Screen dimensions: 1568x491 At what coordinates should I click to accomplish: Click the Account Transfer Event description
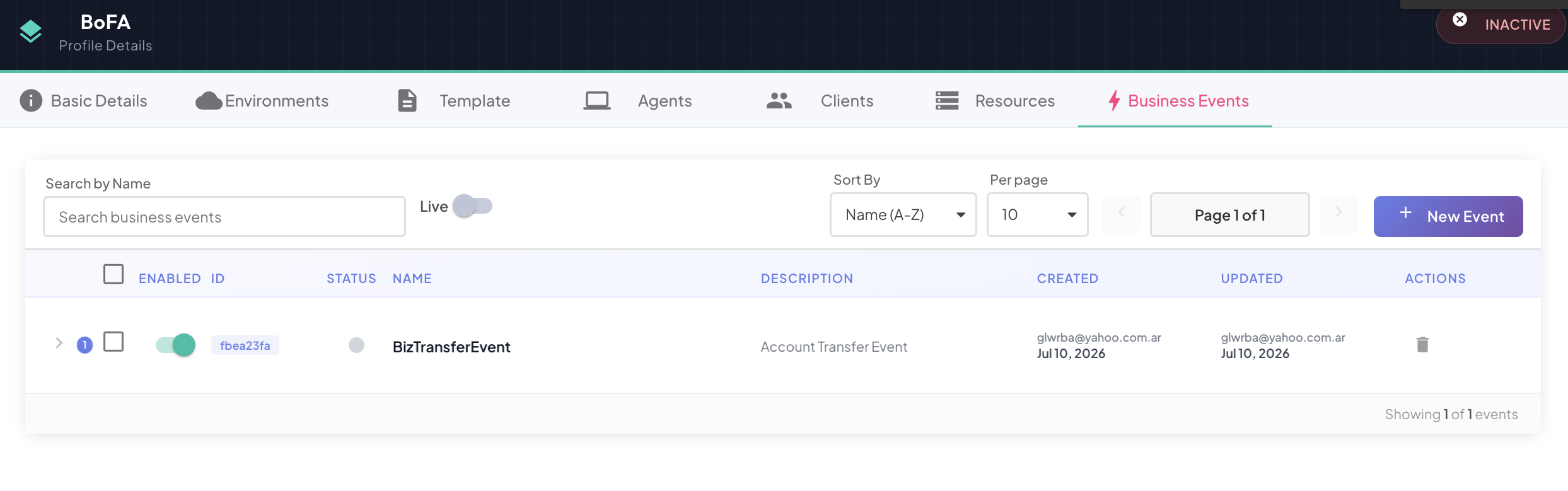coord(833,347)
